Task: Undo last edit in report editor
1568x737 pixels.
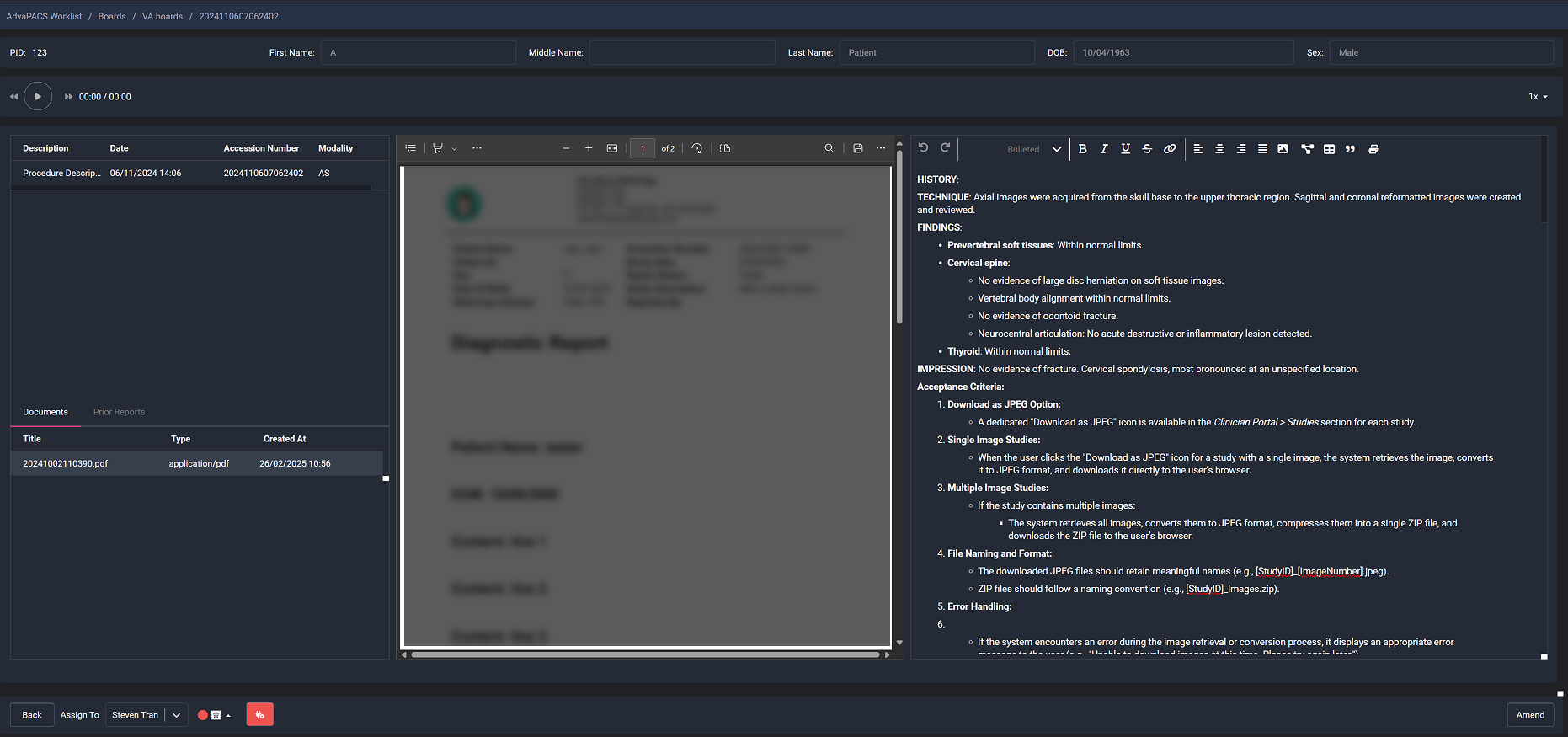Action: [x=923, y=147]
